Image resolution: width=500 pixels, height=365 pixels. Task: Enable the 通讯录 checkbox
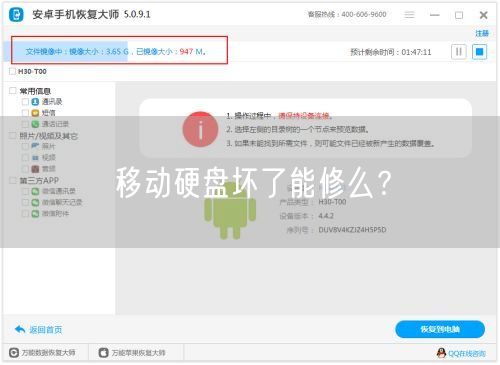coord(25,102)
